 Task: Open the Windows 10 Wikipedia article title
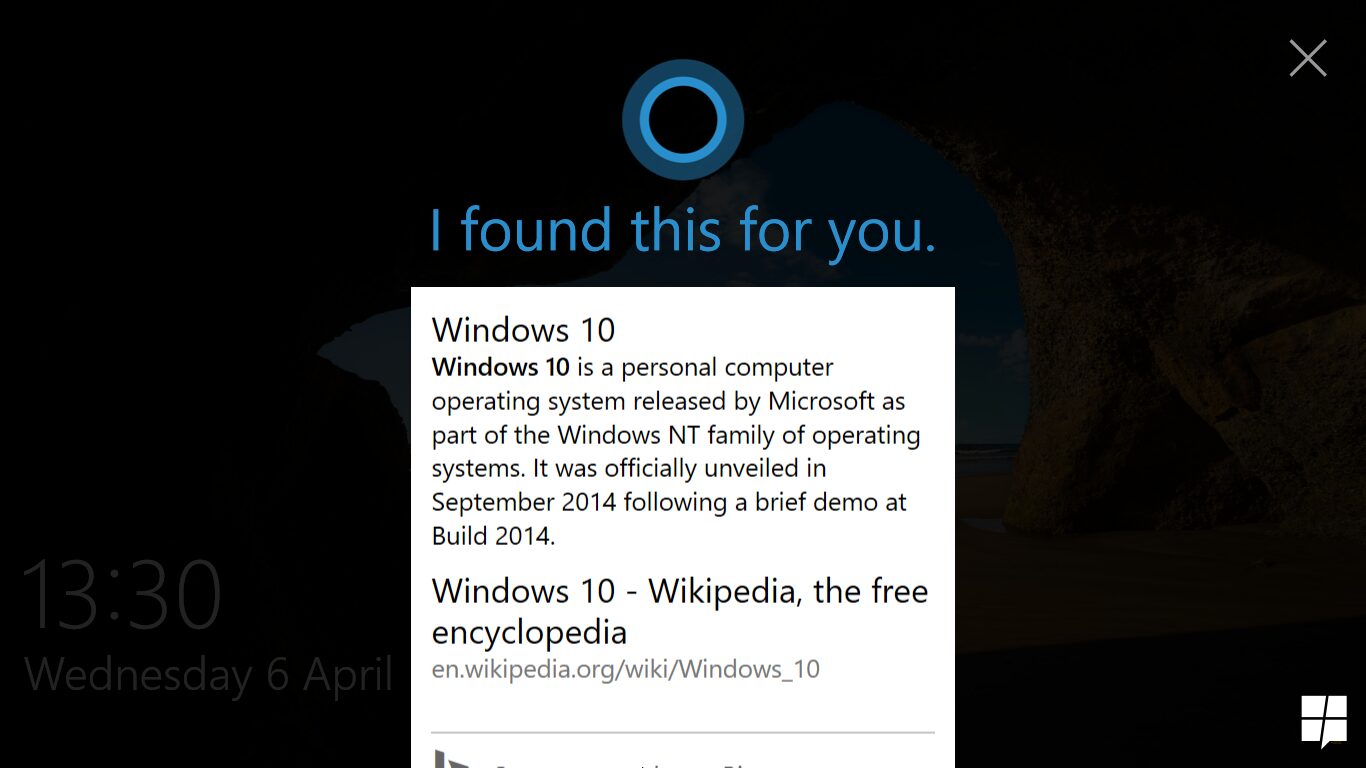point(680,611)
